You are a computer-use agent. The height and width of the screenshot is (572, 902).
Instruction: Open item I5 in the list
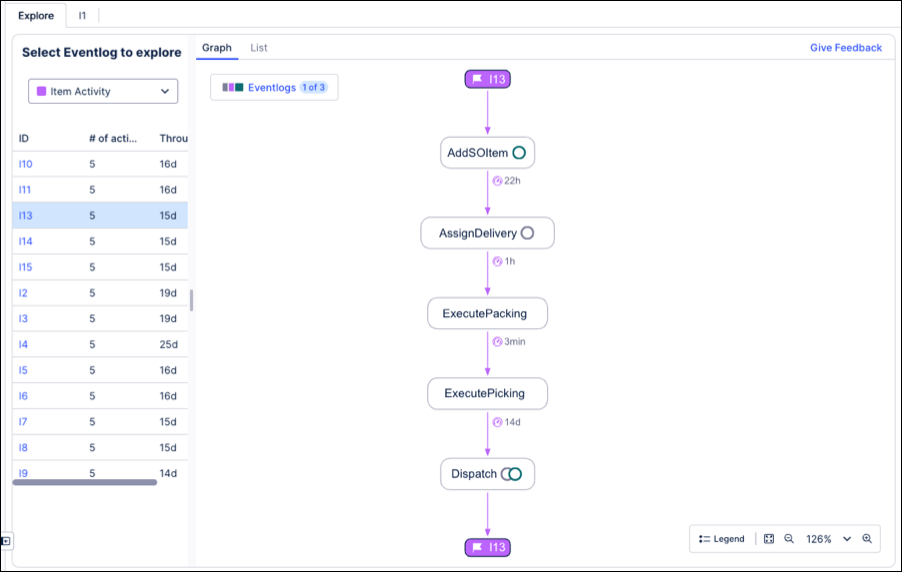point(23,370)
